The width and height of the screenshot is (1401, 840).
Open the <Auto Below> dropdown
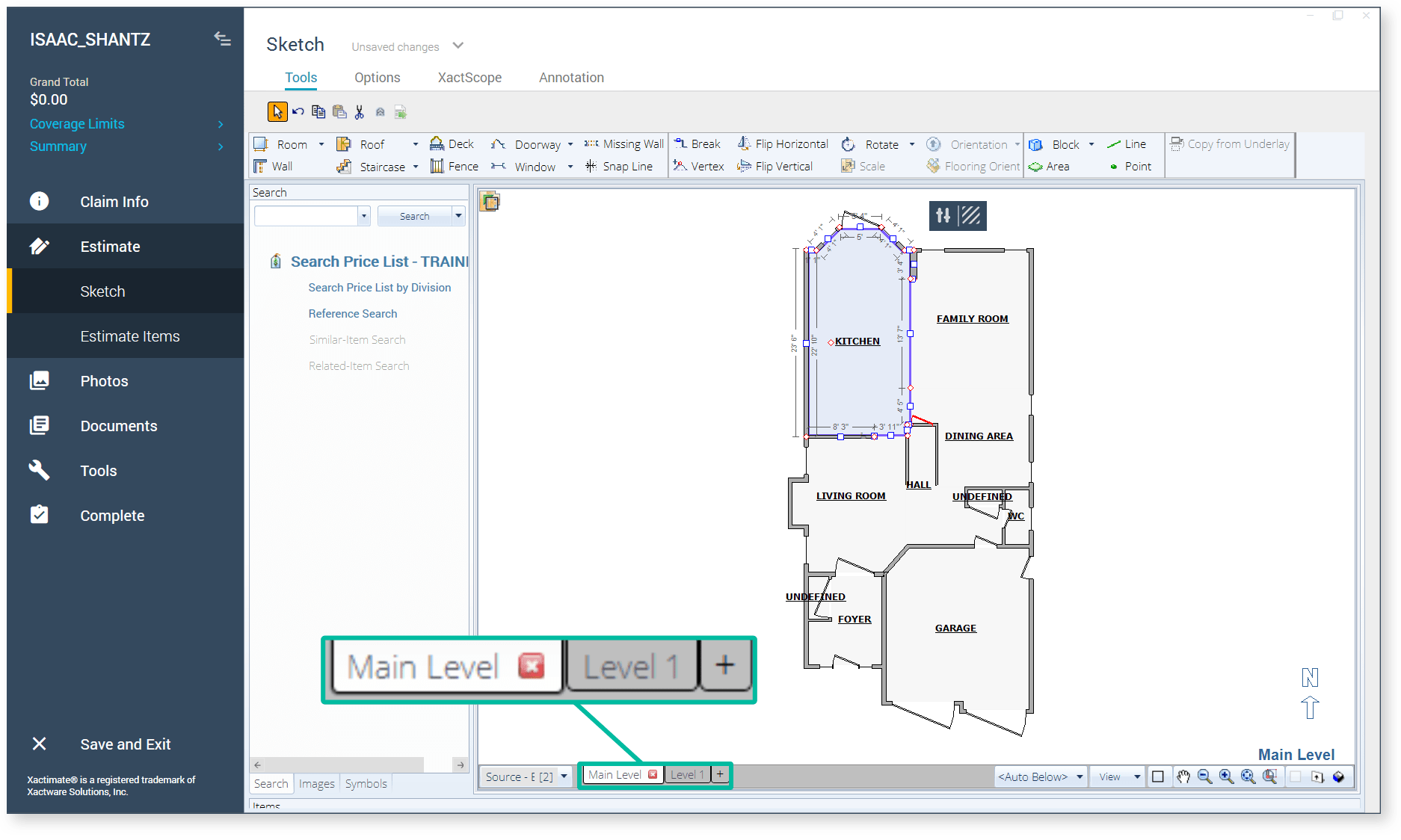click(x=1040, y=776)
